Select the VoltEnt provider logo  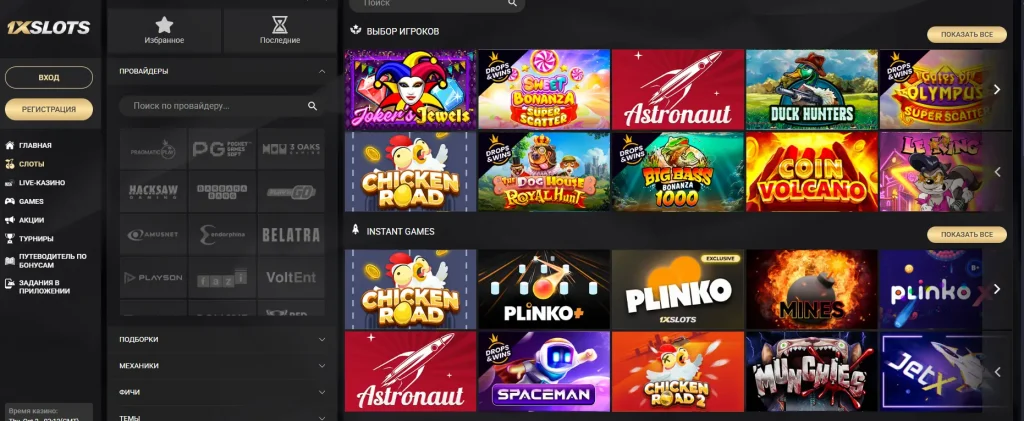click(x=291, y=277)
